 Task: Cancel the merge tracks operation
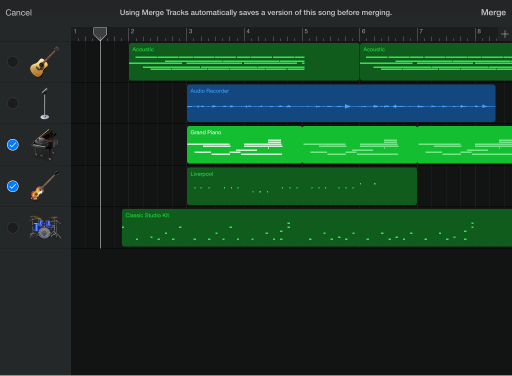(x=19, y=13)
